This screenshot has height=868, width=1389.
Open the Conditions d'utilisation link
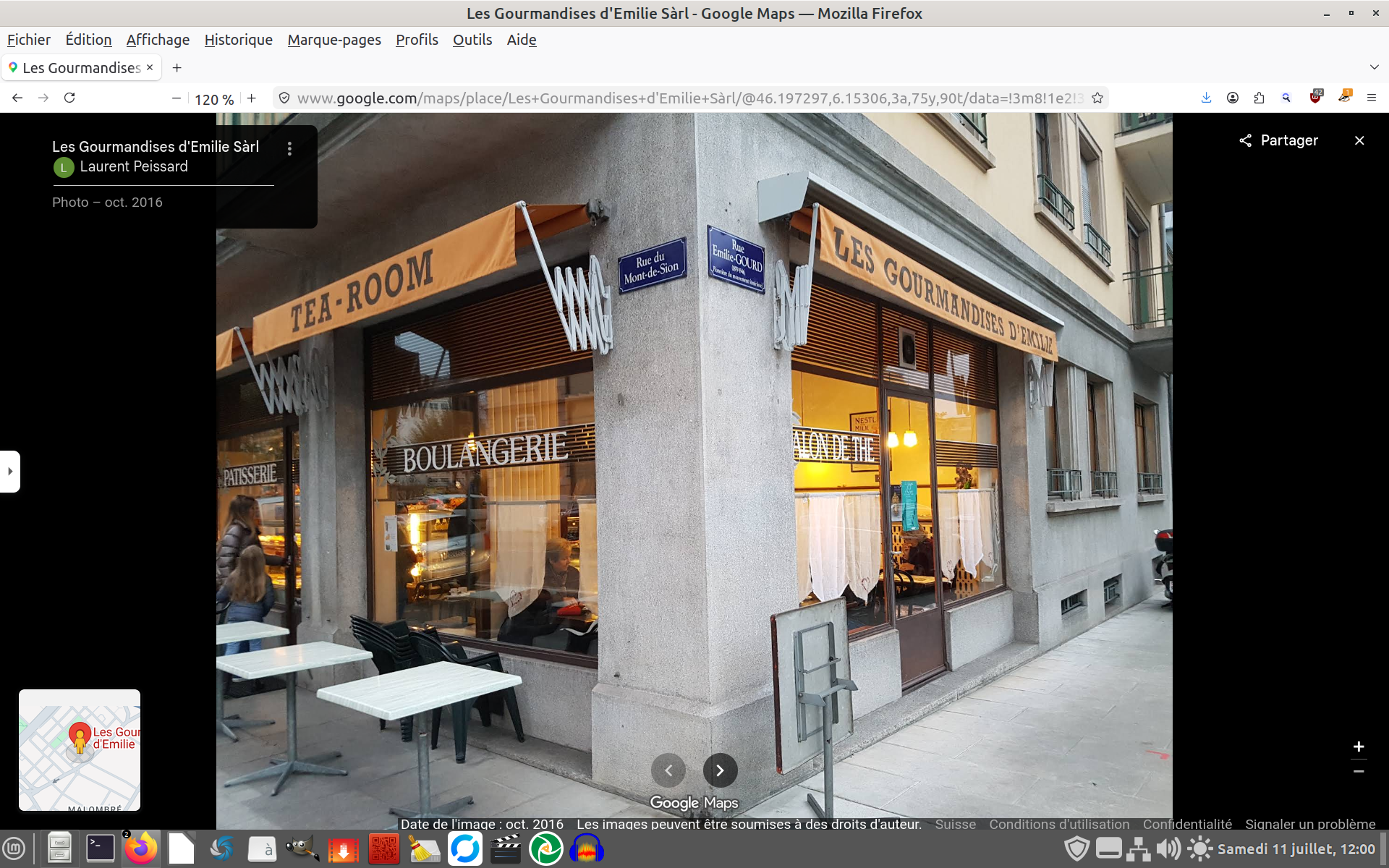coord(1059,824)
